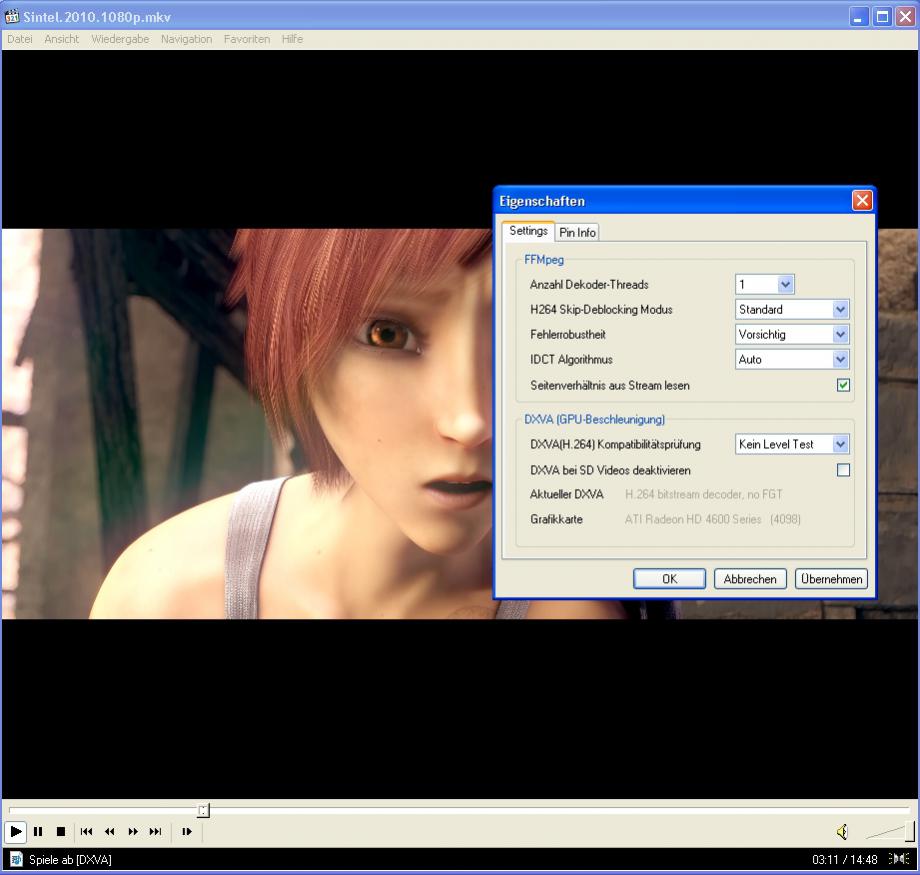Pause the video playback

pos(38,832)
